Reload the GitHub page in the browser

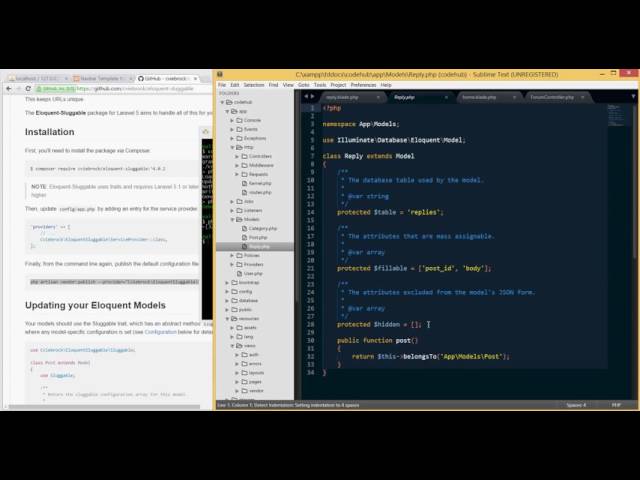tap(28, 89)
